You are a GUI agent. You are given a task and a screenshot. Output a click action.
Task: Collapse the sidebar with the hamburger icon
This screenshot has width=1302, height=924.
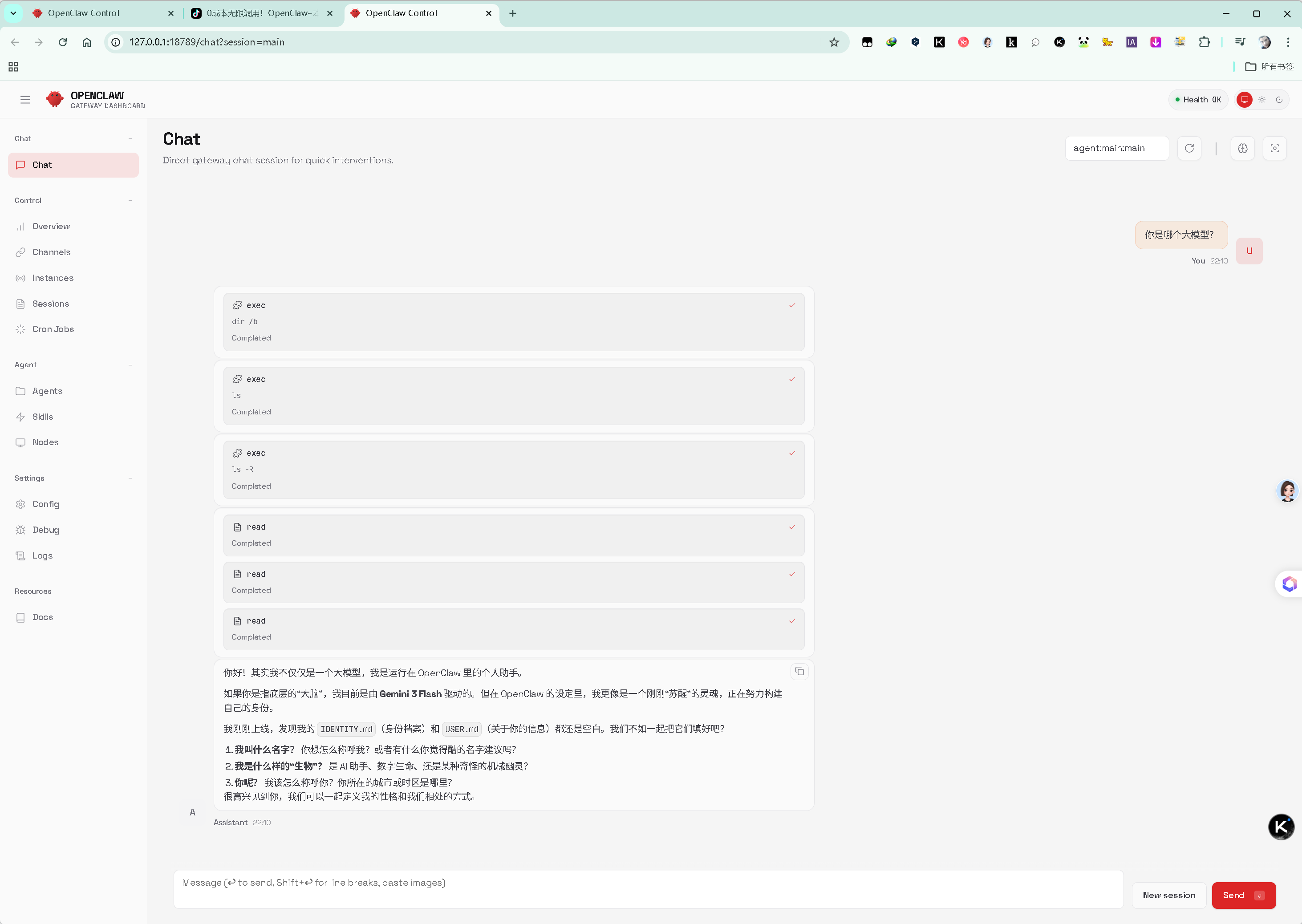pos(25,100)
